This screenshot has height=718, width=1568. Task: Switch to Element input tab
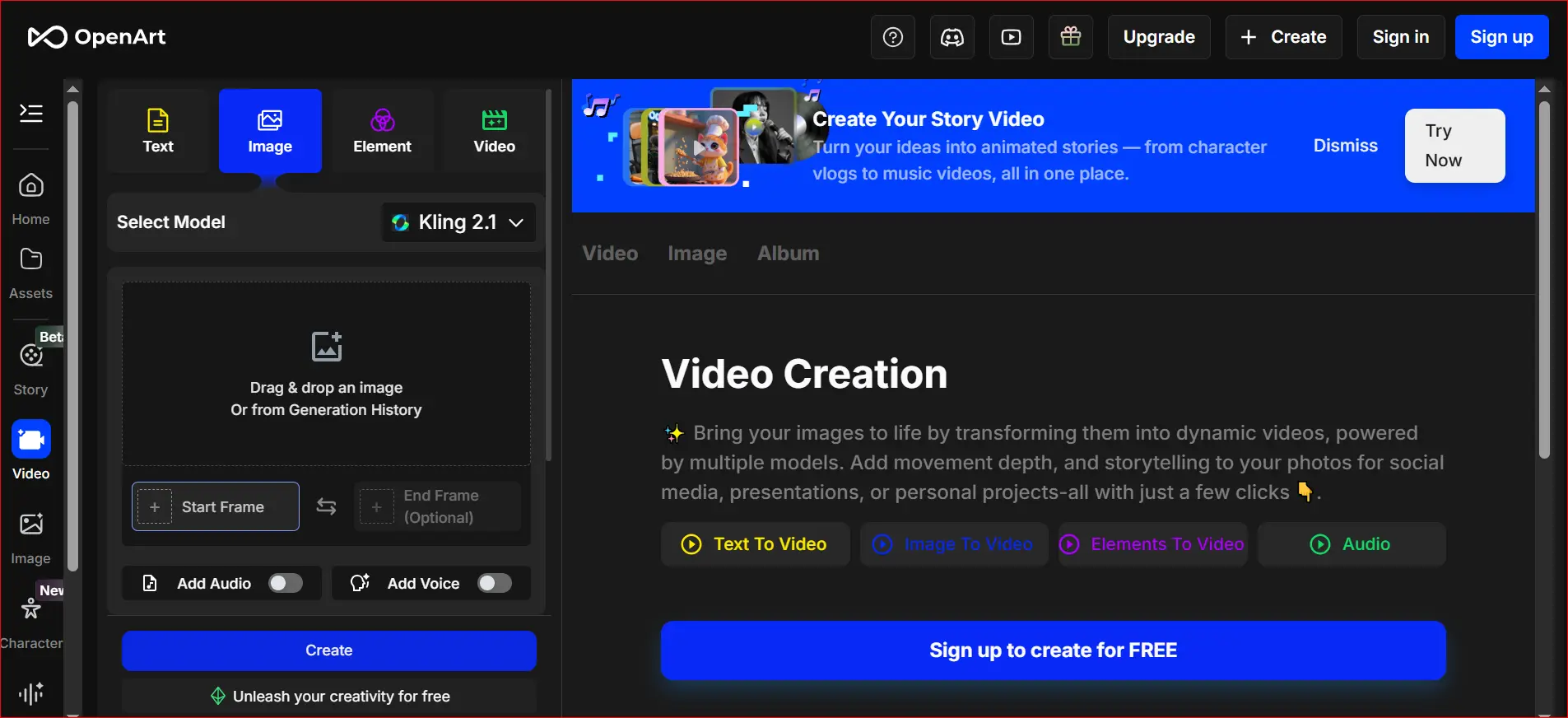(x=382, y=131)
